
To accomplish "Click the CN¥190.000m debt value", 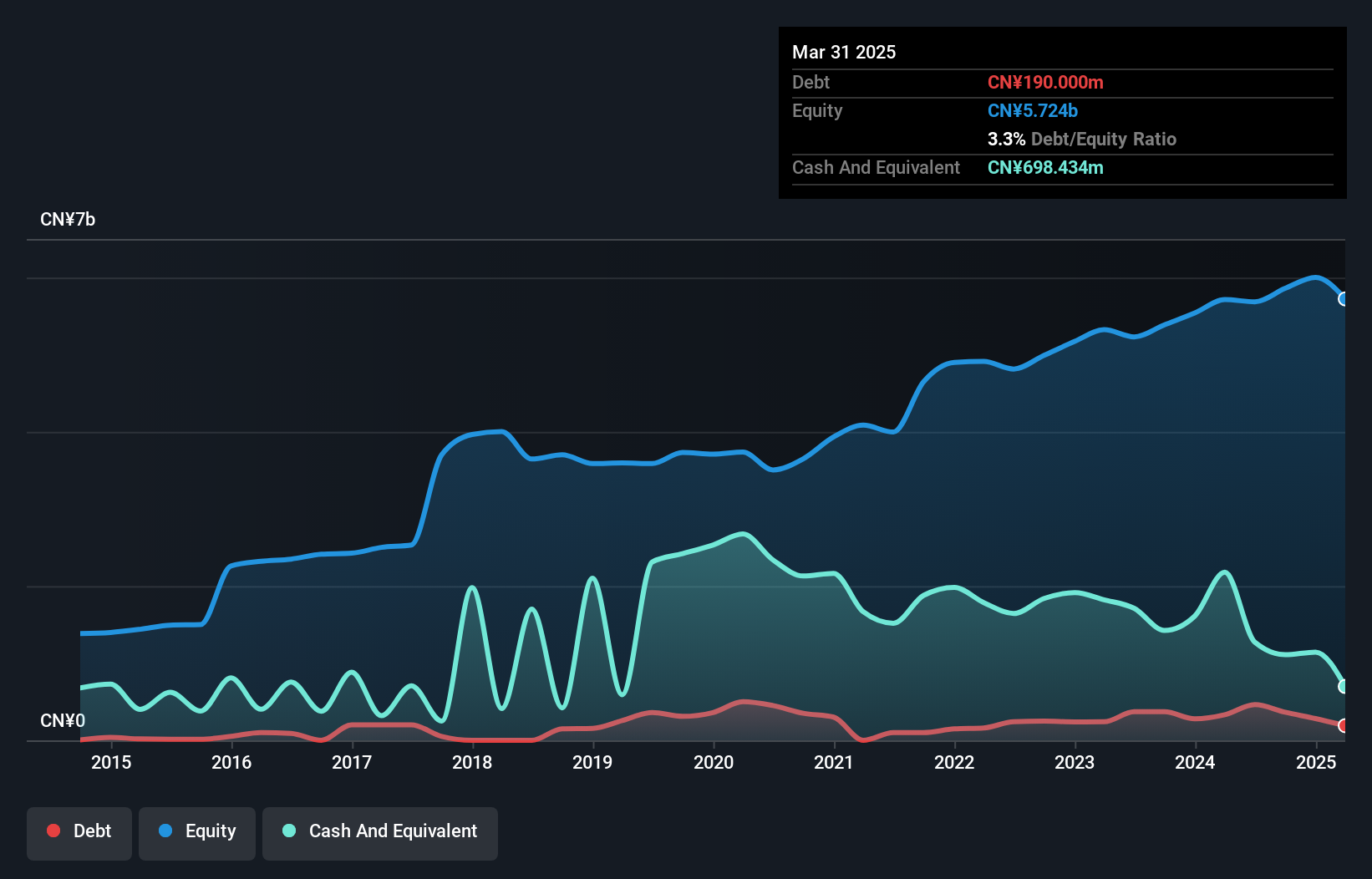I will point(1045,82).
